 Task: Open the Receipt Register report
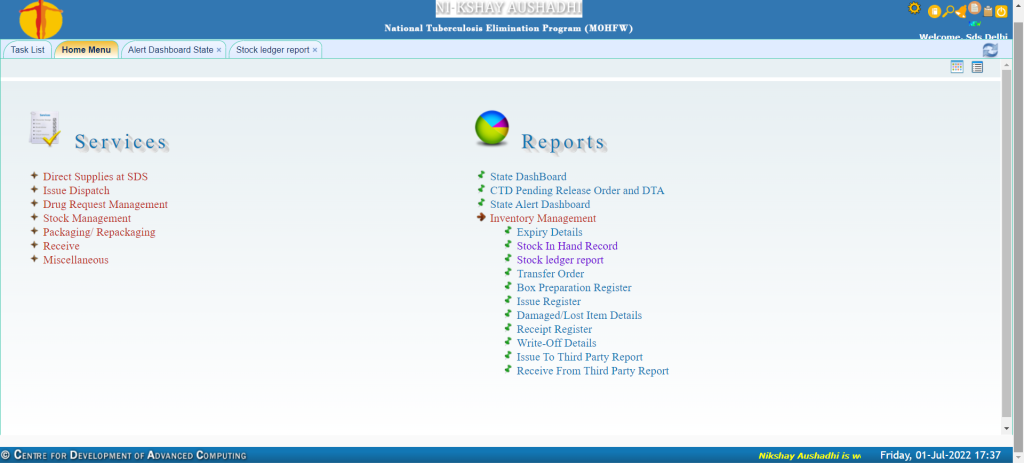click(554, 329)
